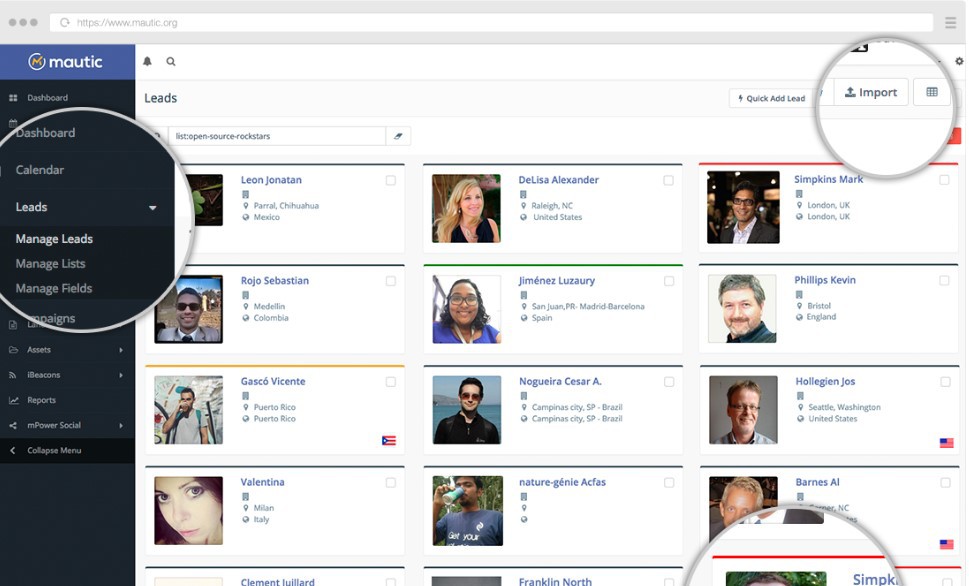Click the Reports chart icon in sidebar
The height and width of the screenshot is (586, 969).
click(x=14, y=400)
